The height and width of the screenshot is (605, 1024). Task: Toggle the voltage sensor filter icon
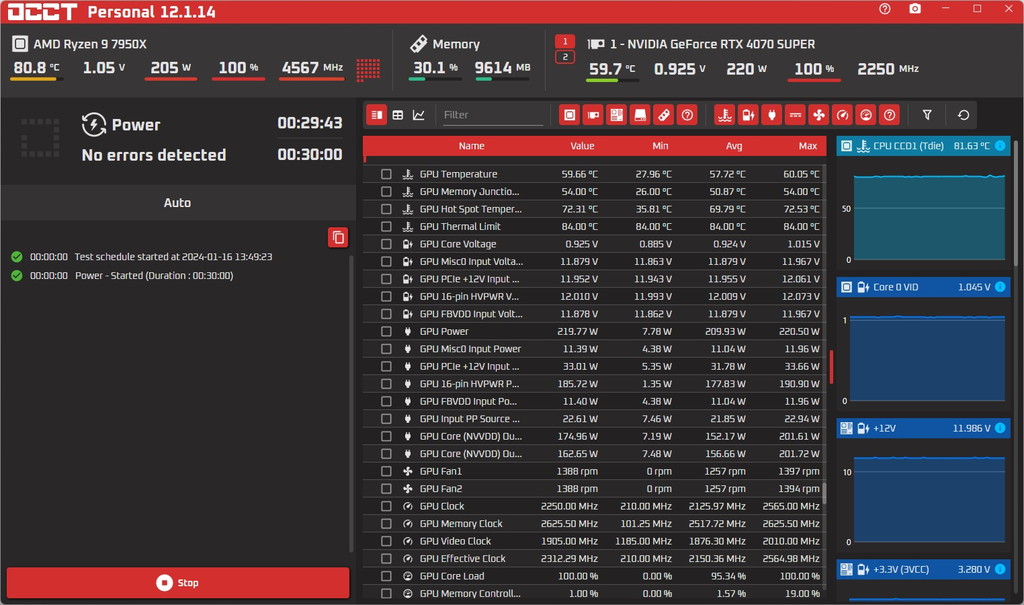[x=748, y=115]
